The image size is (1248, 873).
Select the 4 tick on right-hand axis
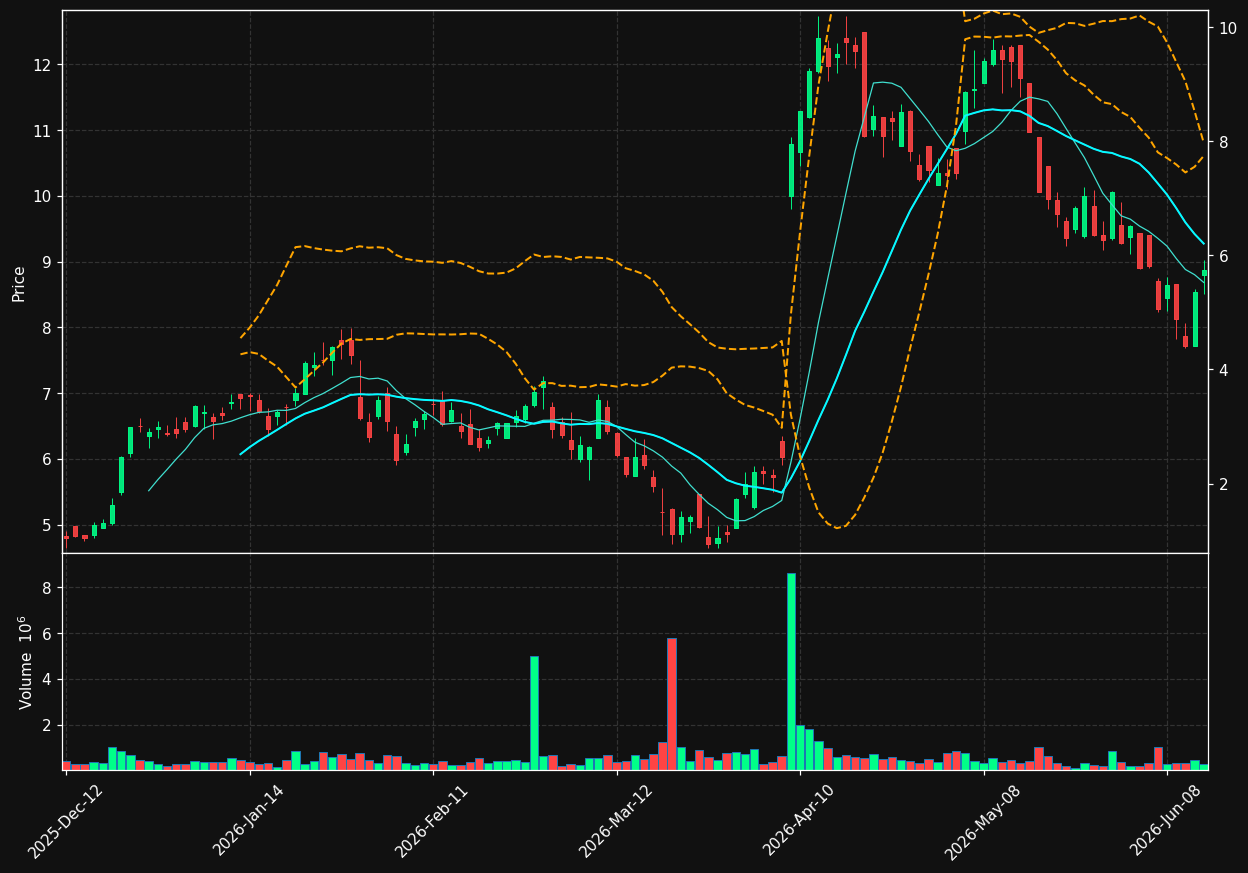tap(1223, 370)
